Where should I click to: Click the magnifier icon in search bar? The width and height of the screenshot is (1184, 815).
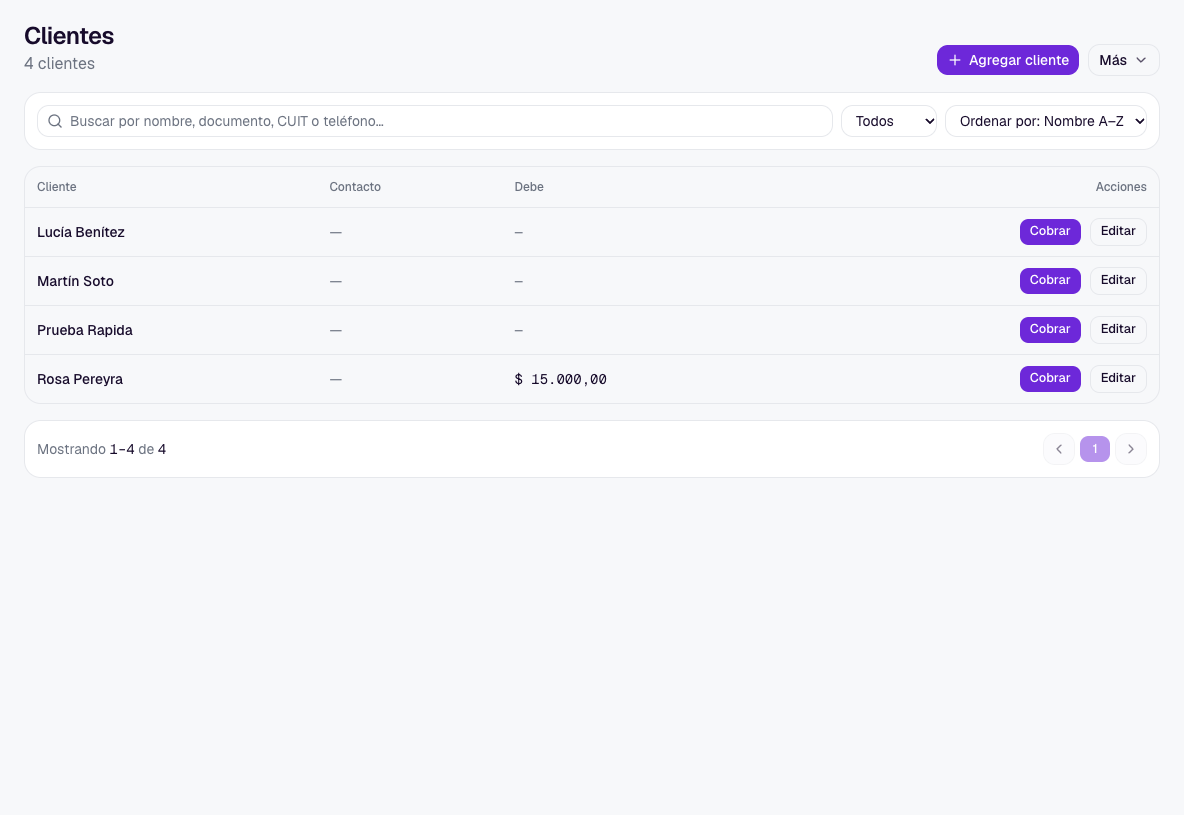55,121
